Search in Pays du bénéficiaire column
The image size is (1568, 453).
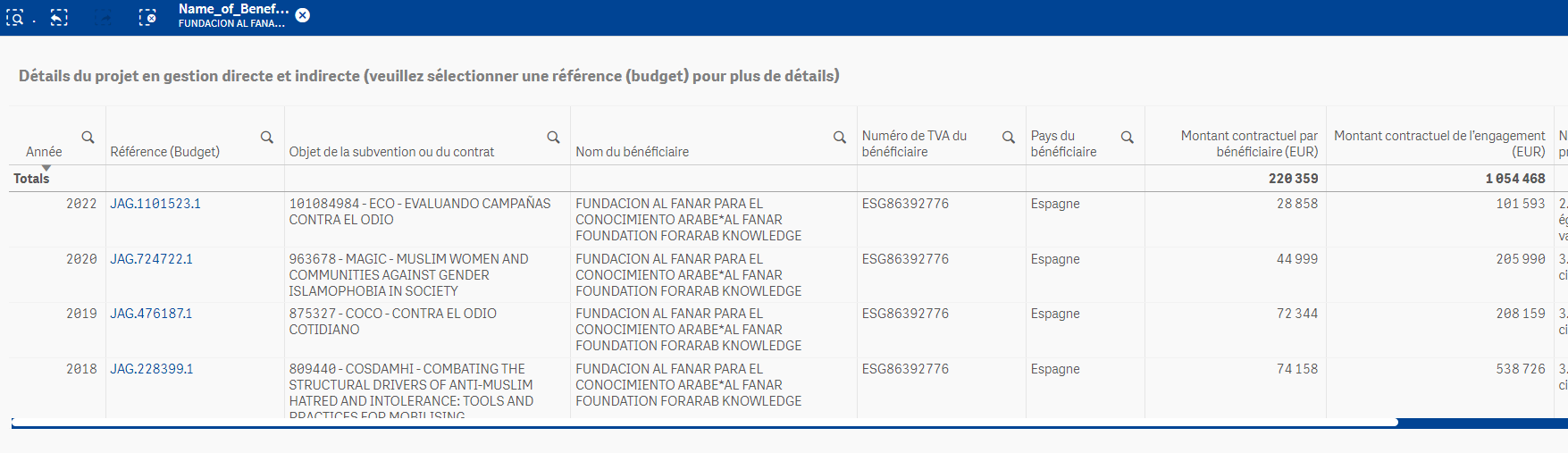(1128, 137)
